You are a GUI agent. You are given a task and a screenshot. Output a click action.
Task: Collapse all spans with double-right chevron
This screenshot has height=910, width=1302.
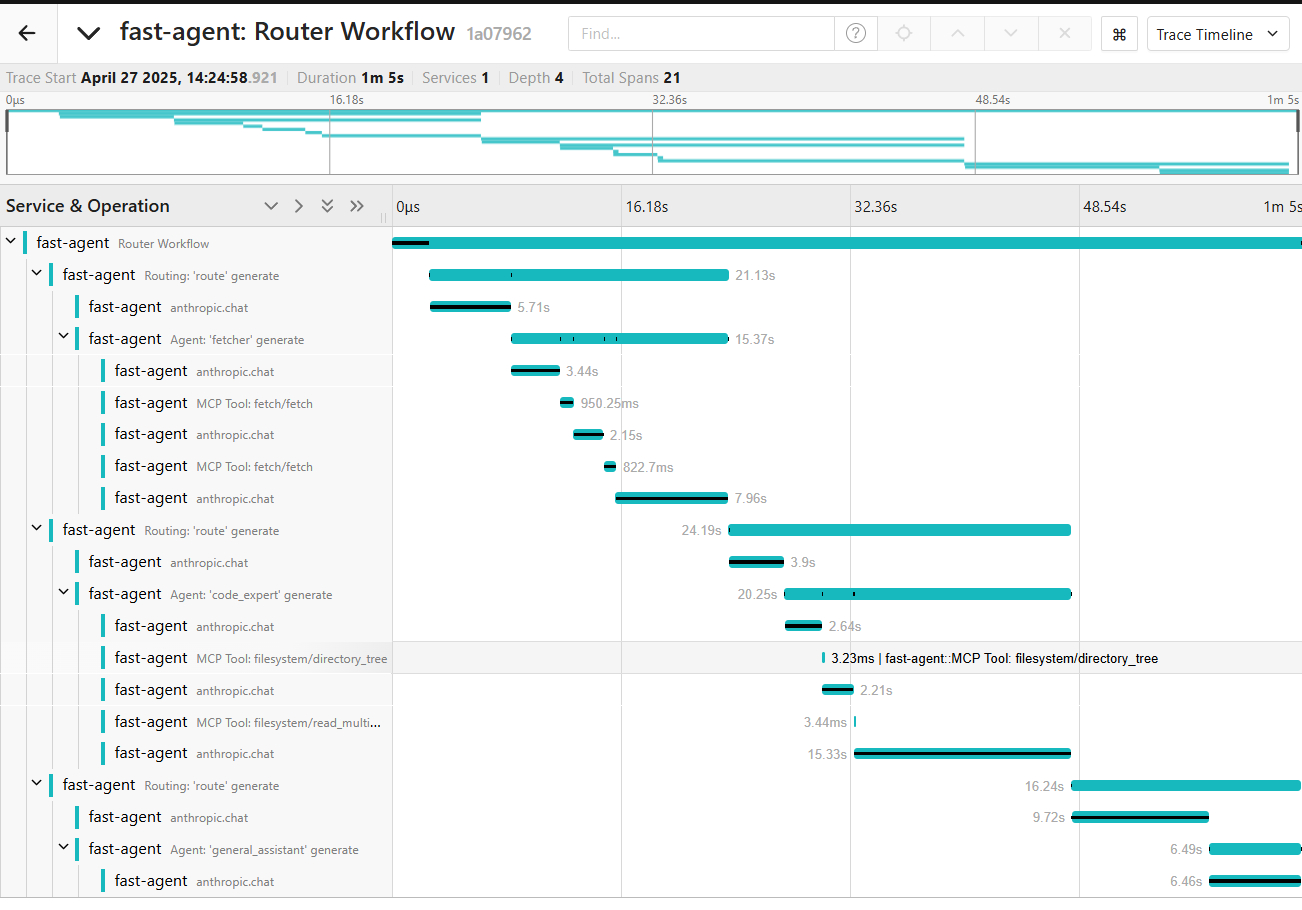(357, 206)
